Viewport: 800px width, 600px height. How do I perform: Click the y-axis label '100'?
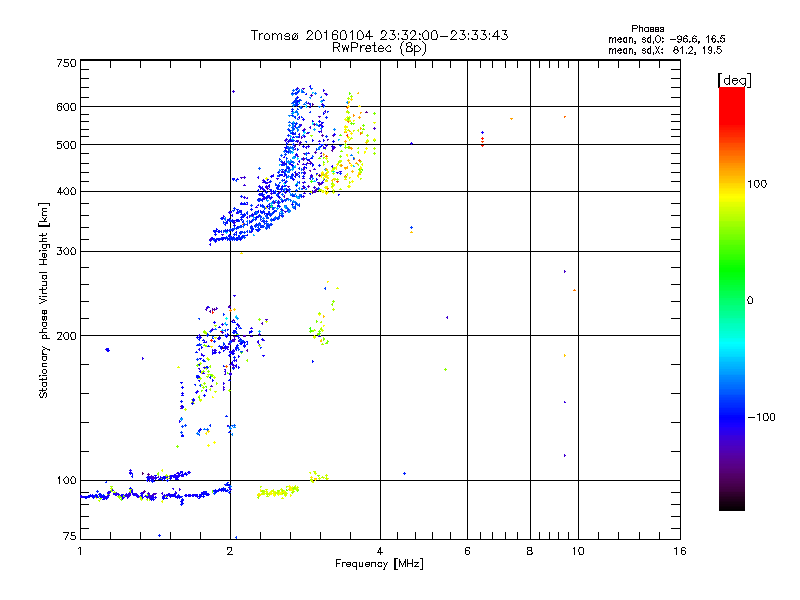[x=66, y=480]
